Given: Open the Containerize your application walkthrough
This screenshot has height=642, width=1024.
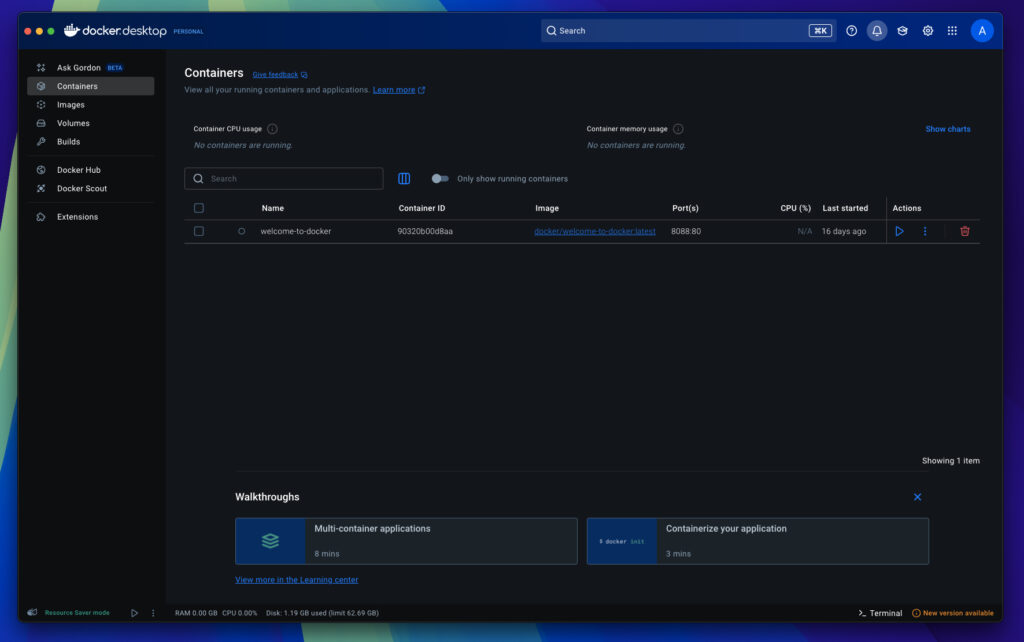Looking at the screenshot, I should point(758,541).
